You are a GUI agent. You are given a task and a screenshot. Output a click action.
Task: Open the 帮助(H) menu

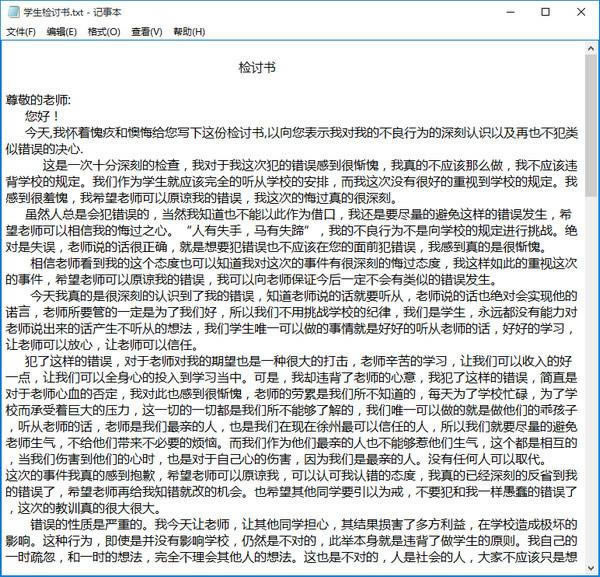[189, 32]
